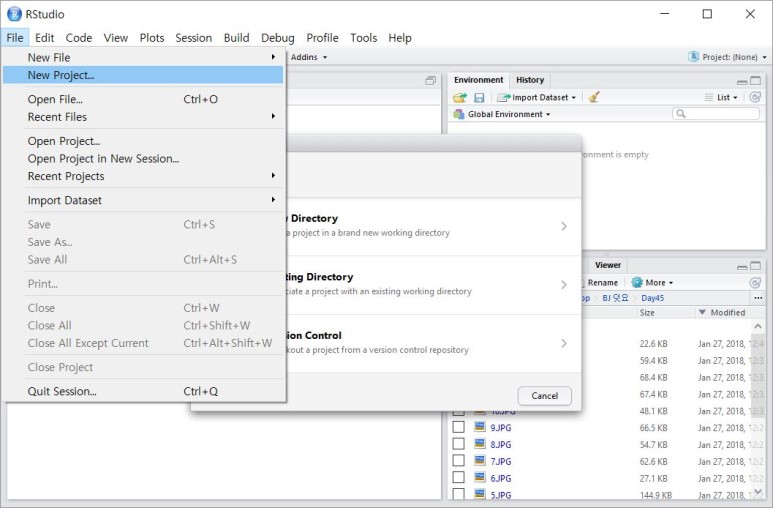Select Open File... from File menu

pyautogui.click(x=143, y=99)
